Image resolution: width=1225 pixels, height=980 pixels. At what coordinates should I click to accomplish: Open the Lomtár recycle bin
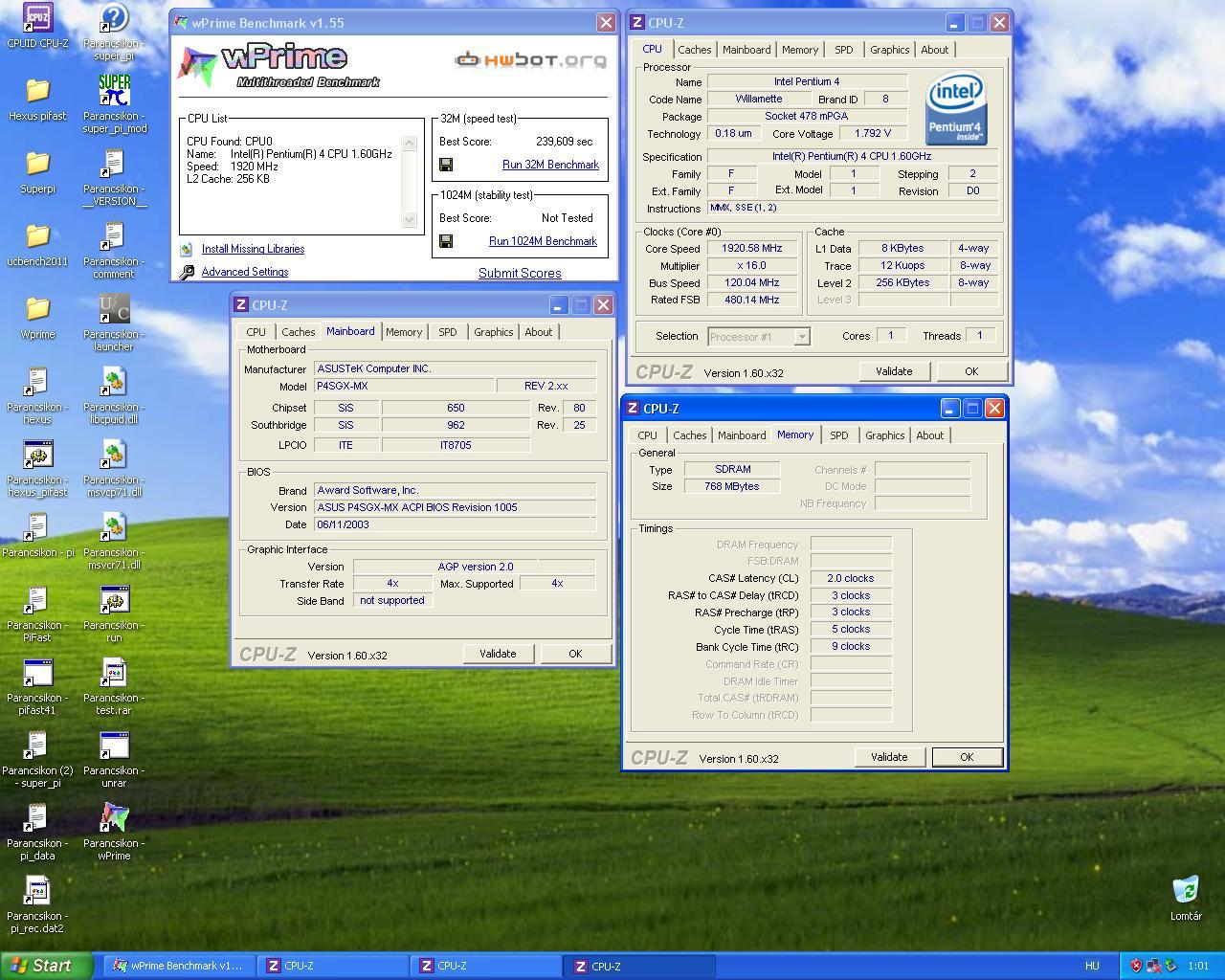[1186, 897]
